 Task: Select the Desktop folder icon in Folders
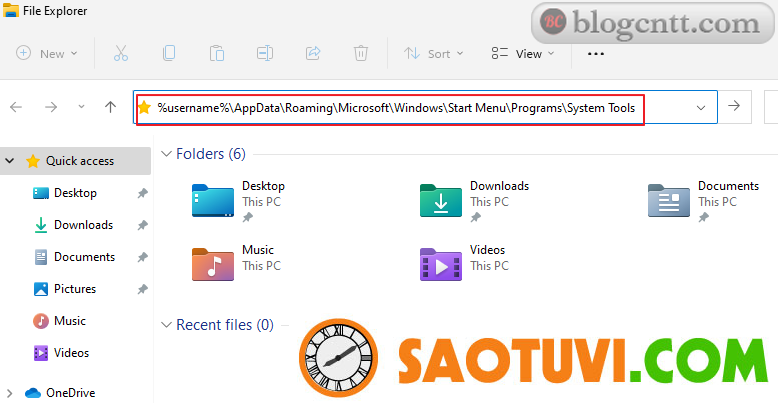(212, 201)
